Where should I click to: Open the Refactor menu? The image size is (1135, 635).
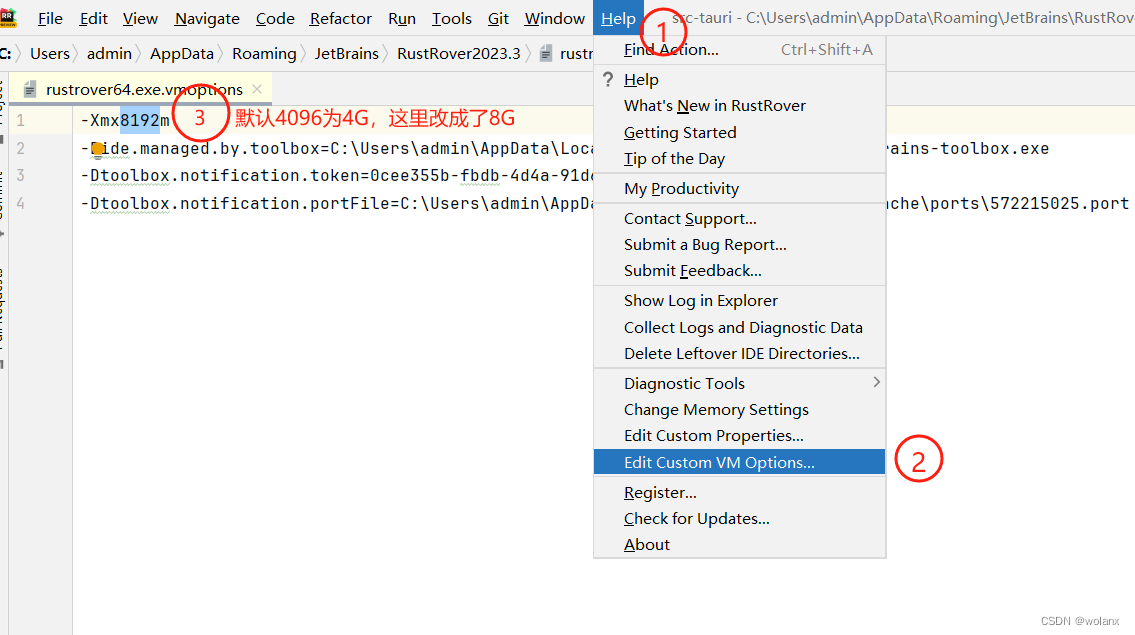[340, 18]
